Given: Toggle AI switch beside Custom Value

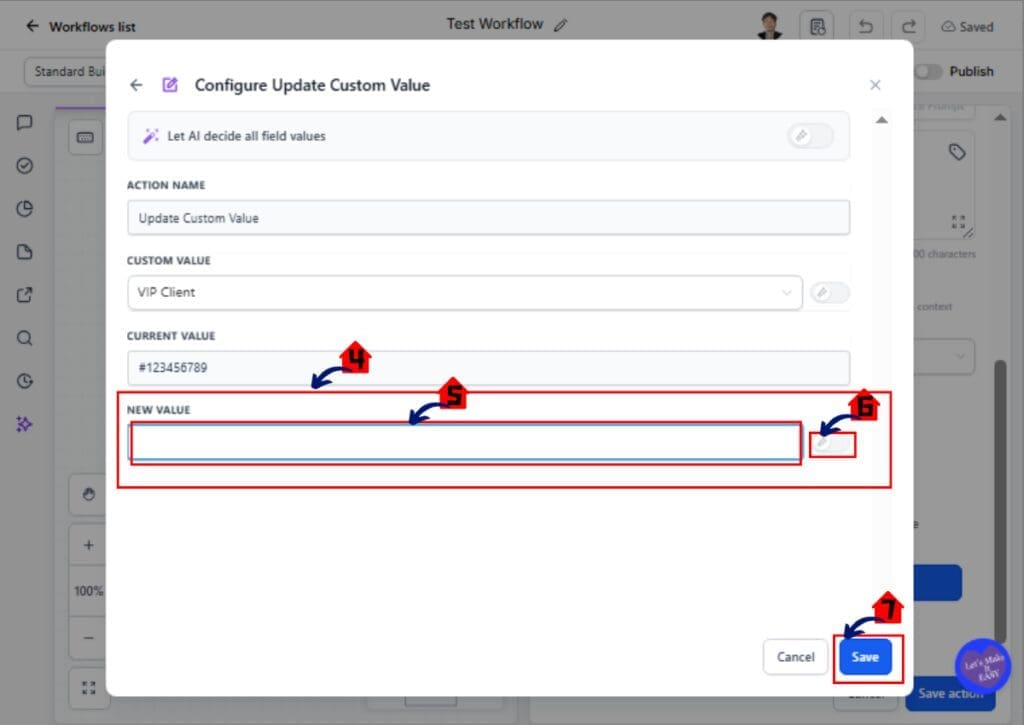Looking at the screenshot, I should [x=829, y=293].
